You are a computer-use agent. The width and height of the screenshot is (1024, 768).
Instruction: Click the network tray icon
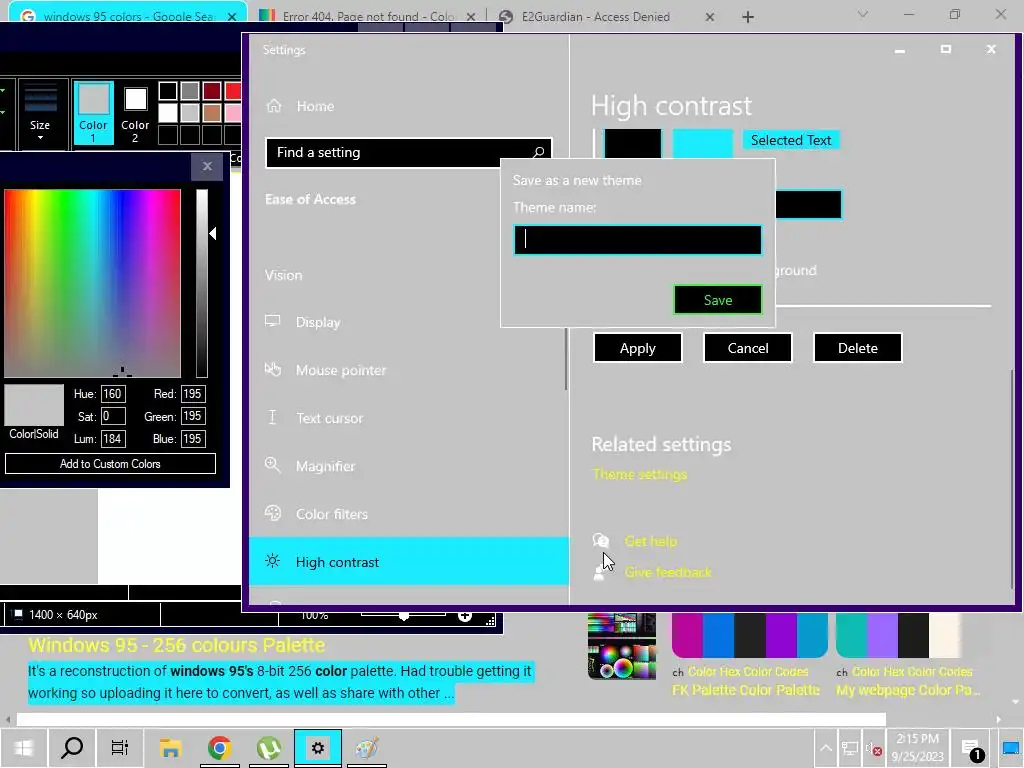(x=850, y=748)
